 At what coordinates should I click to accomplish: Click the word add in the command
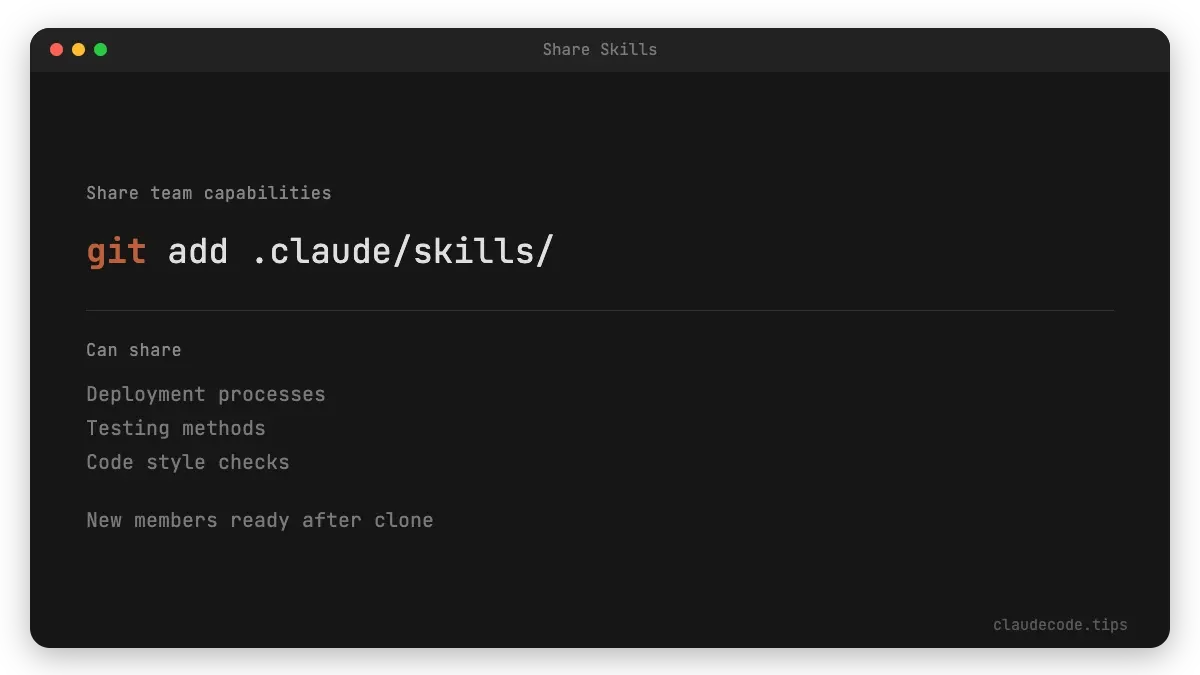pos(198,251)
